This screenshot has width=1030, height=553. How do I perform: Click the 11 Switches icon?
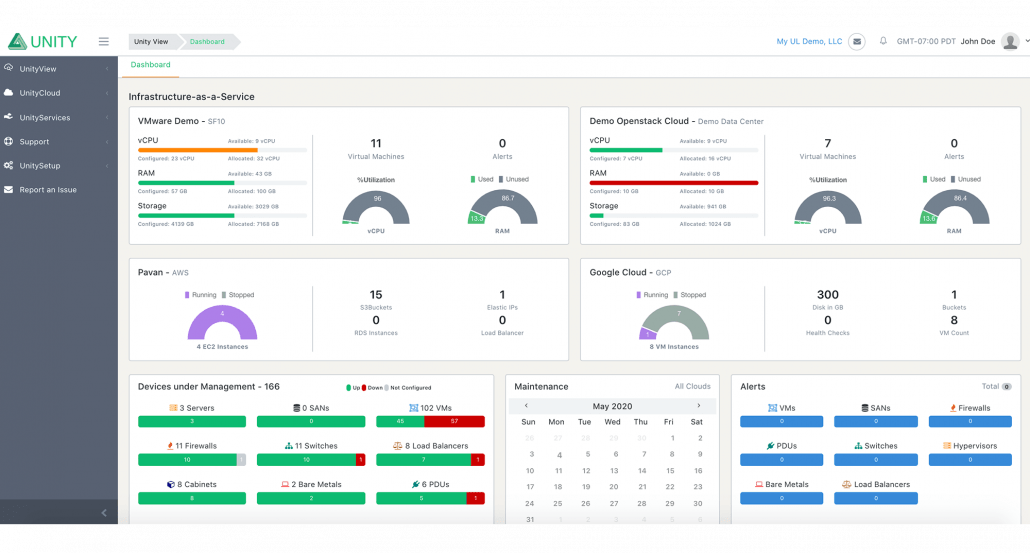288,446
